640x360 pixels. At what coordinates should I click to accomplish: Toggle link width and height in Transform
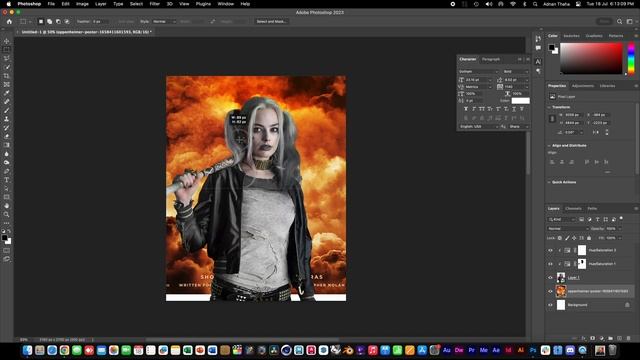[552, 119]
